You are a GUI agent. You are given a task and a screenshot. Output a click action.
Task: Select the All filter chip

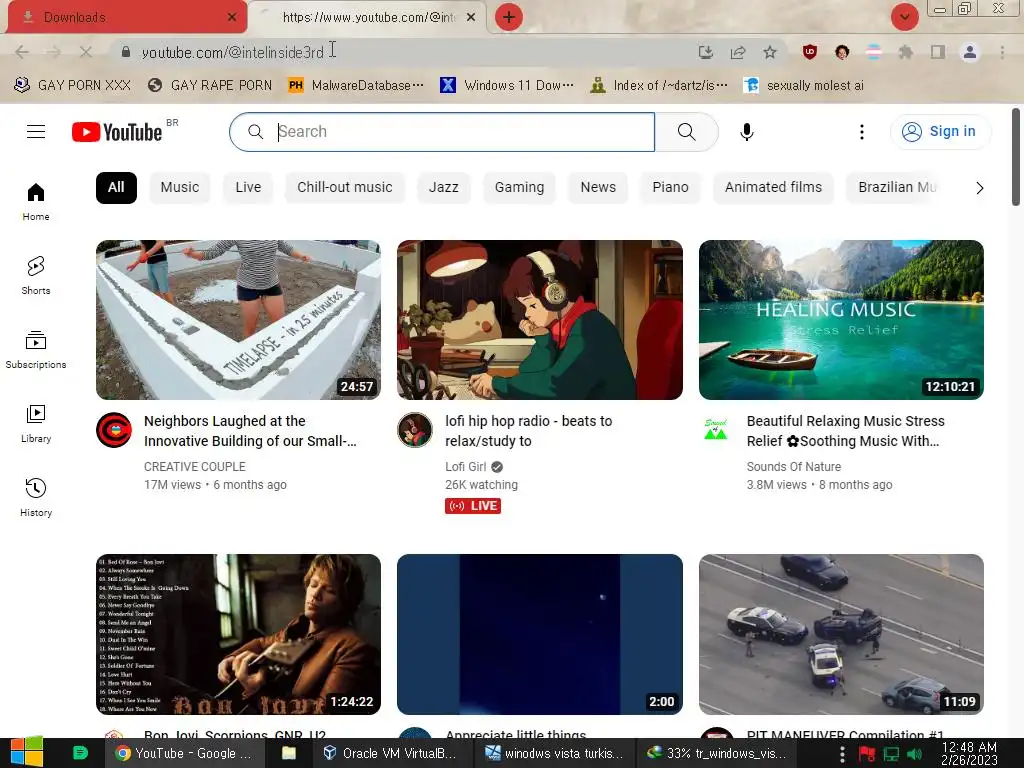[x=116, y=187]
